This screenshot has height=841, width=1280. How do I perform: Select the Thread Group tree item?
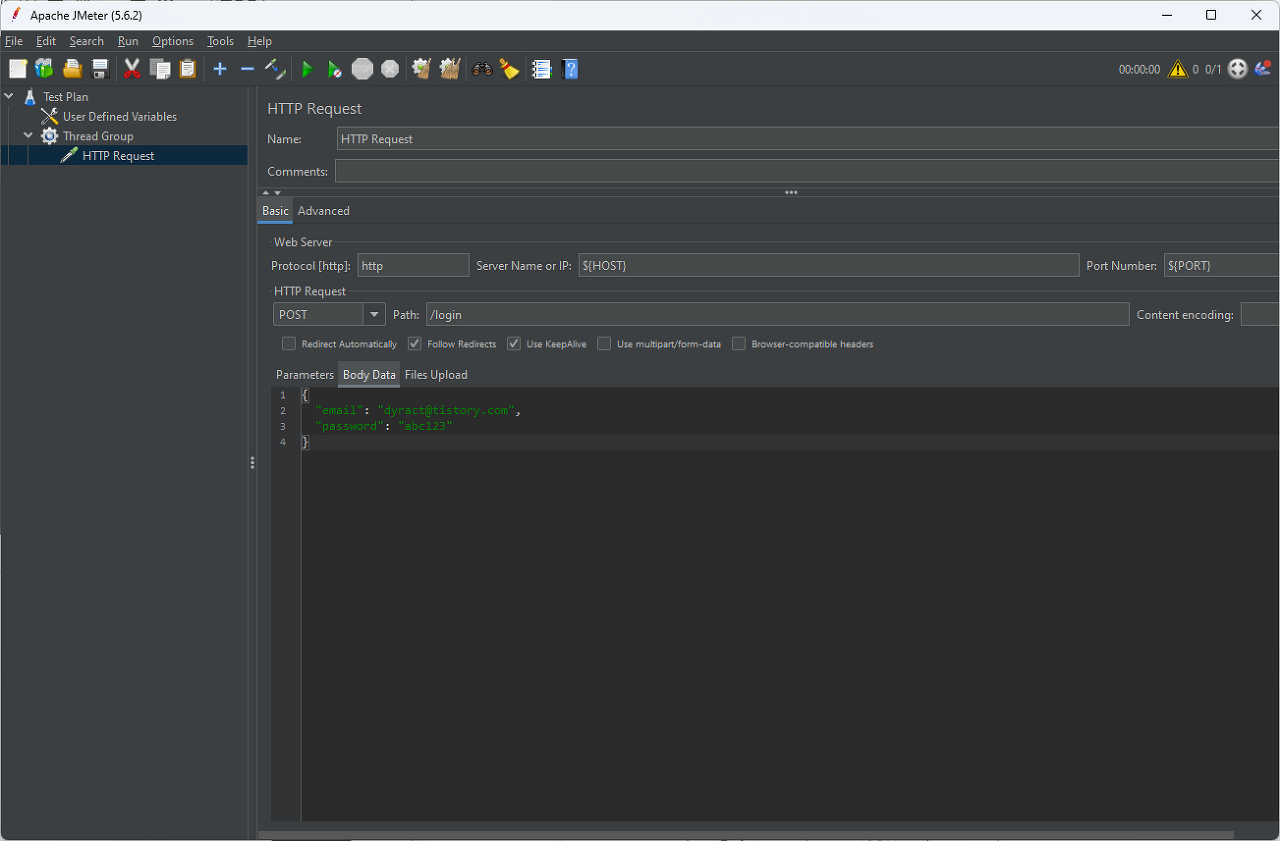[98, 136]
